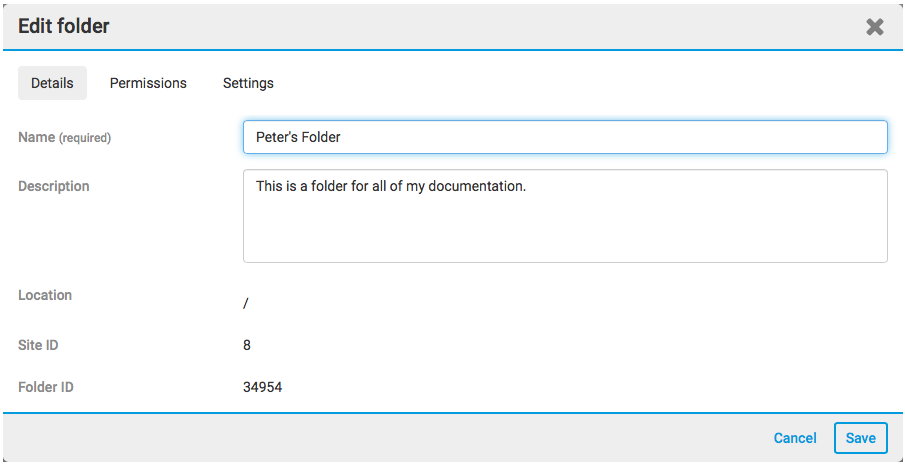Click the Name field label

36,137
